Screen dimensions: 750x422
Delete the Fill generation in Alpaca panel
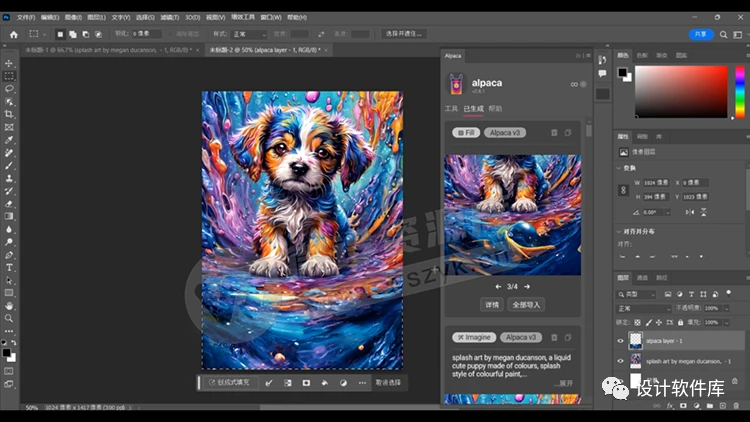[x=554, y=133]
